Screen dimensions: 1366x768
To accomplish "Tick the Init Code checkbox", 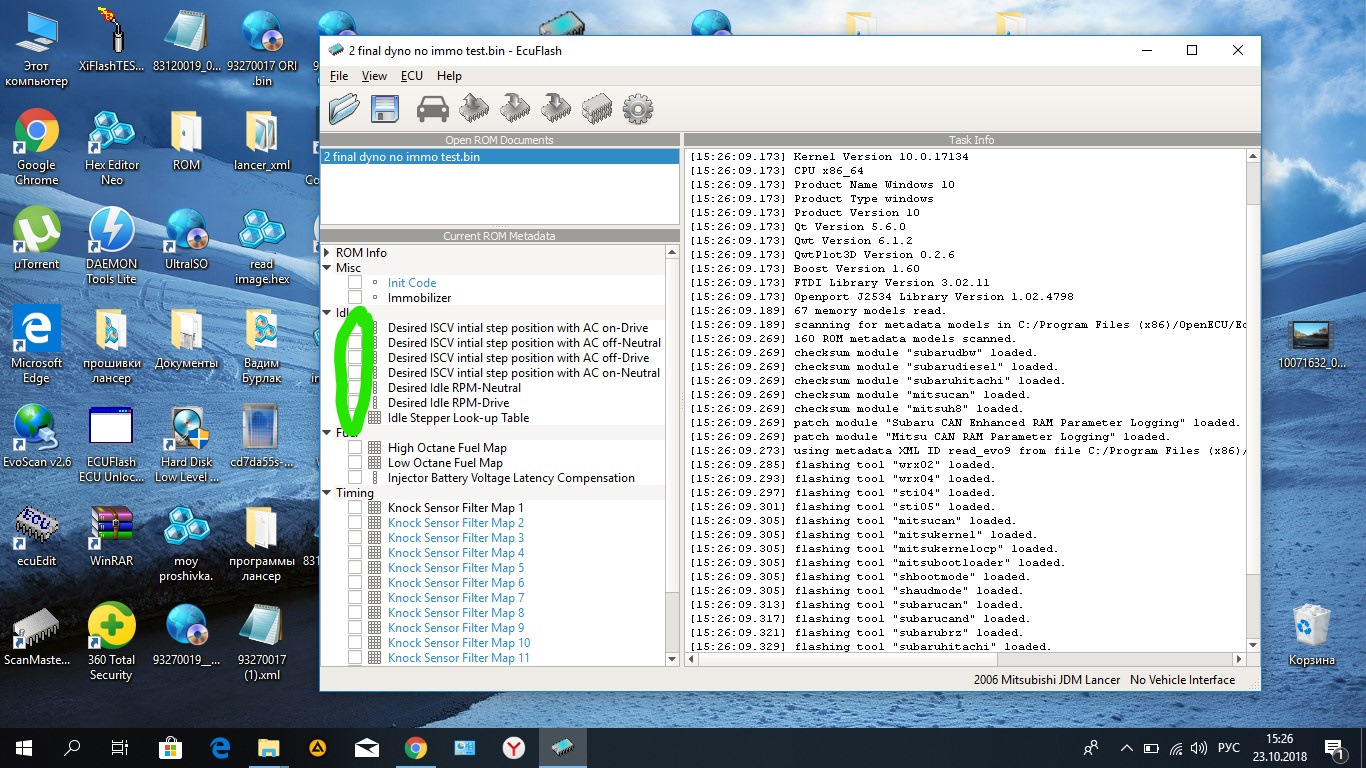I will pyautogui.click(x=355, y=283).
